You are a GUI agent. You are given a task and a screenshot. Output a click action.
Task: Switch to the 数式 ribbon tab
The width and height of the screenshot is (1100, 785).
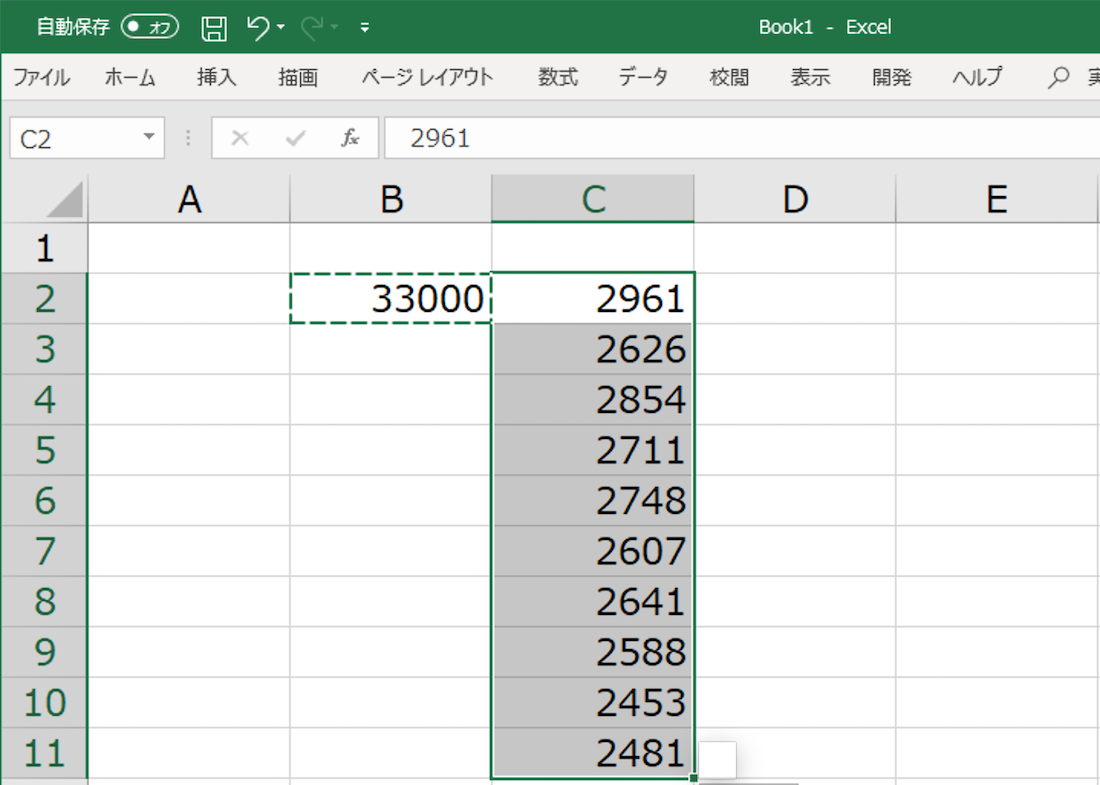557,78
